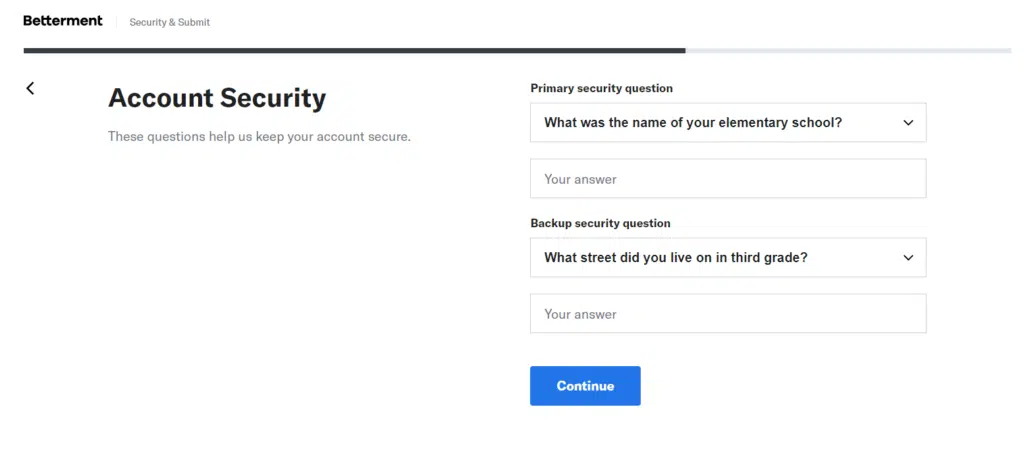
Task: Click the account secure description text
Action: point(259,136)
